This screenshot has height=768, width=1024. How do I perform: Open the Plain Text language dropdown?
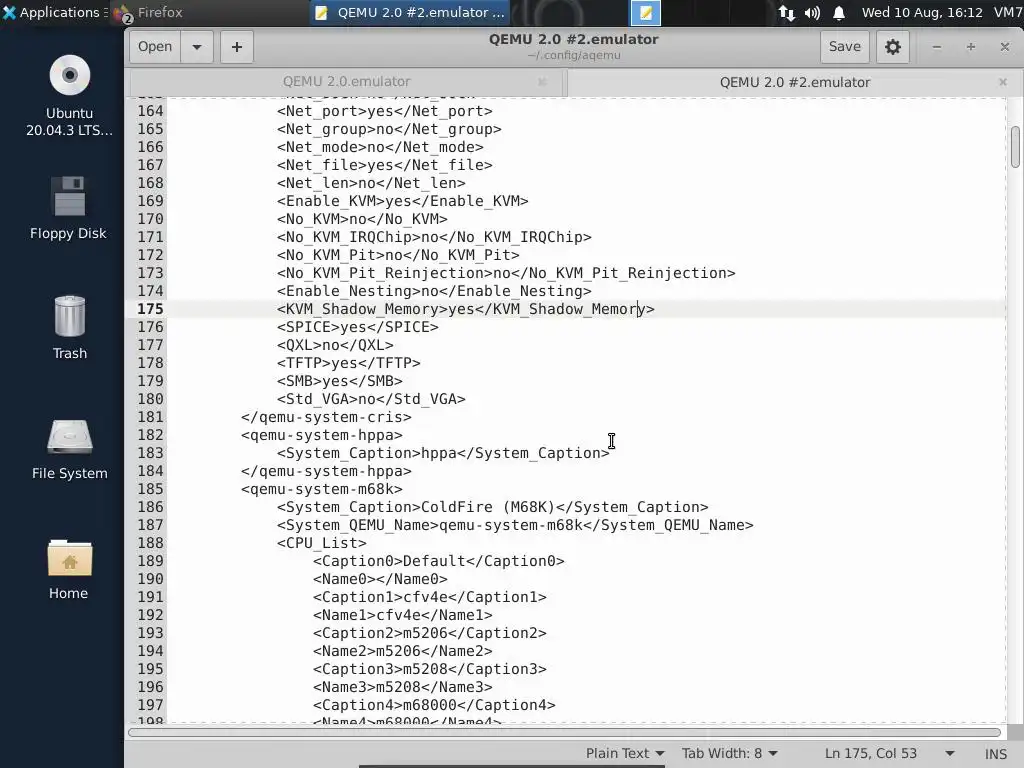625,753
